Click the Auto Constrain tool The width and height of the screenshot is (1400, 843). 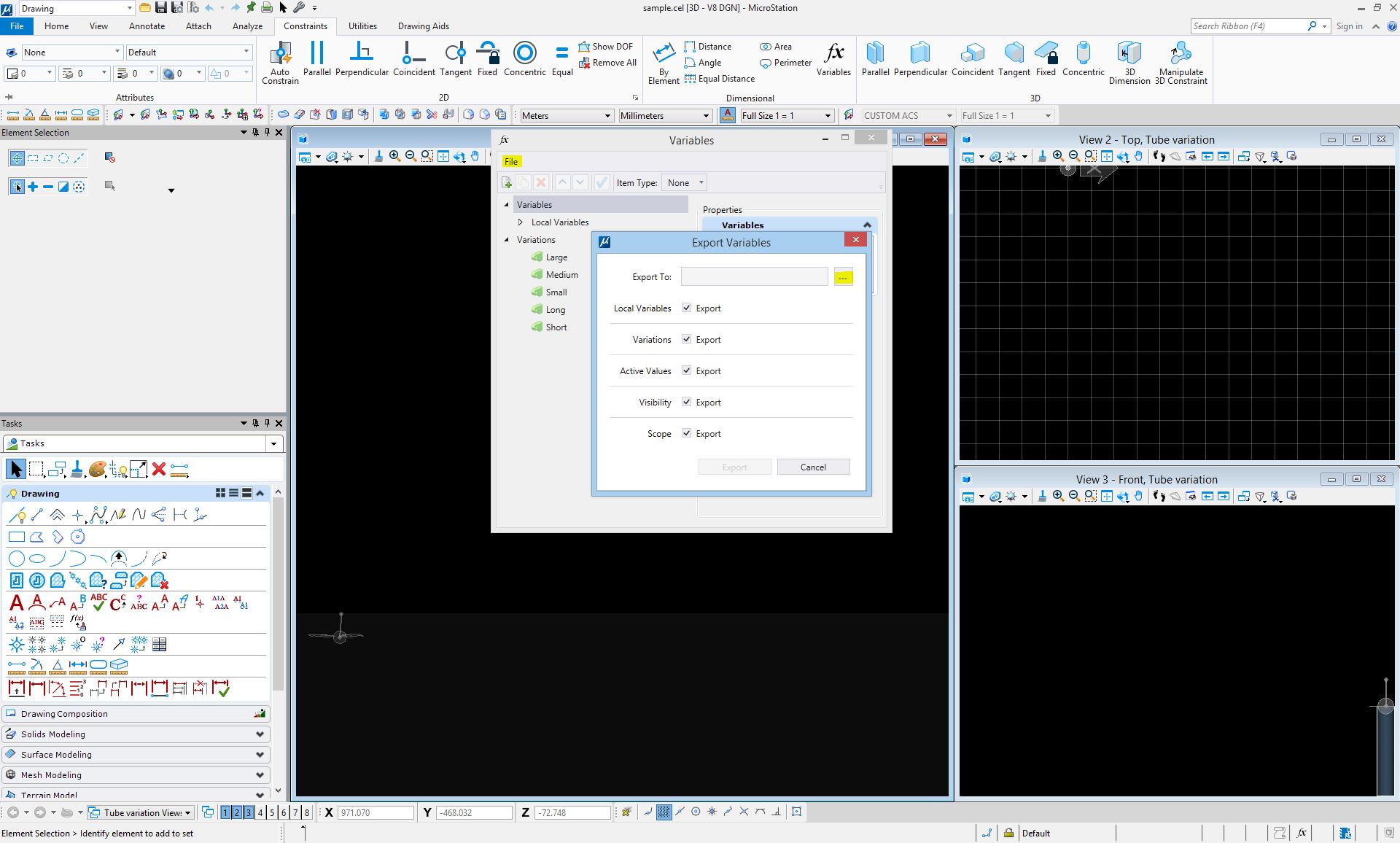tap(280, 62)
